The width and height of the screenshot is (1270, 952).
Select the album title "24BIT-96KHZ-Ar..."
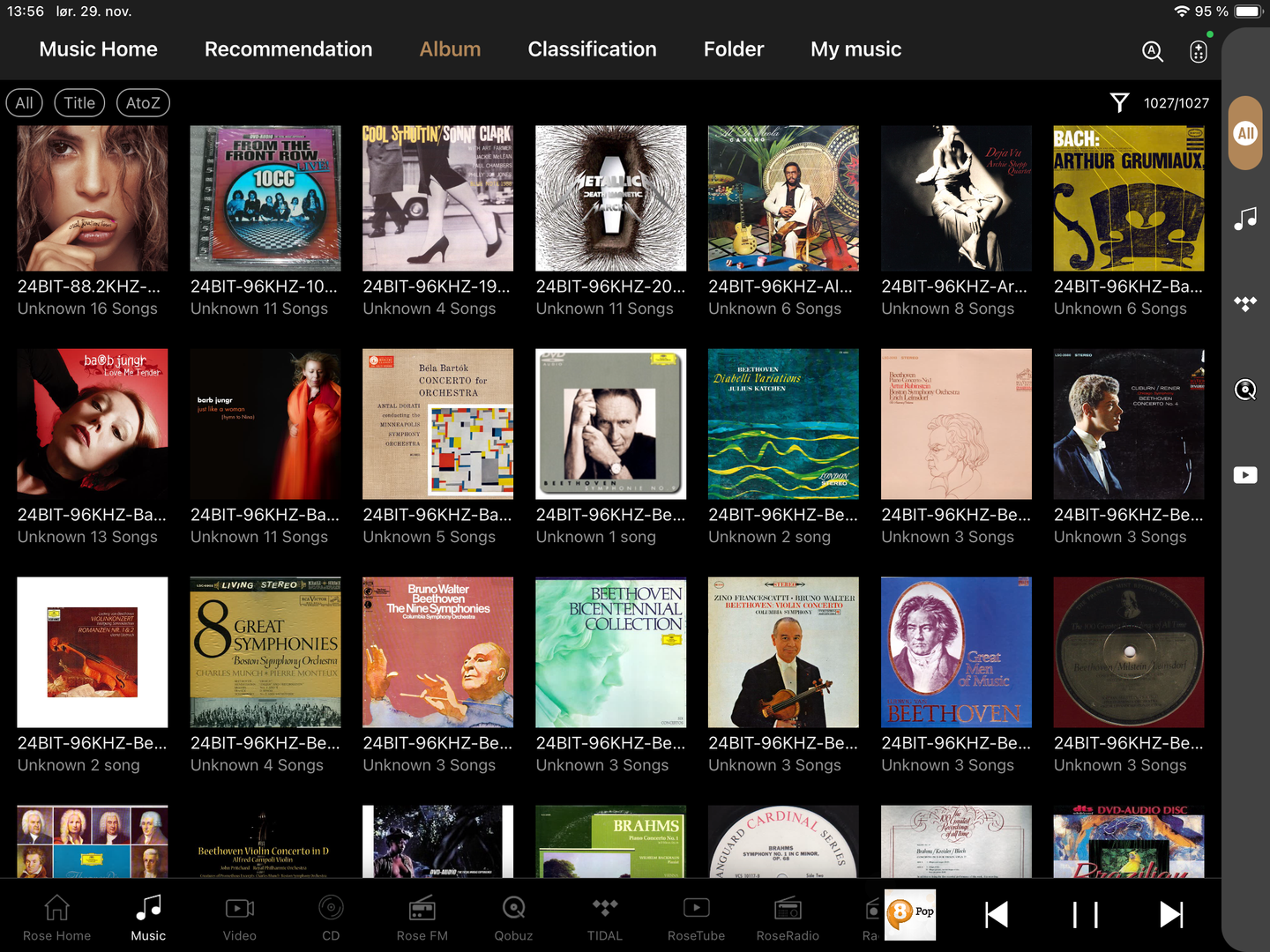(x=954, y=286)
